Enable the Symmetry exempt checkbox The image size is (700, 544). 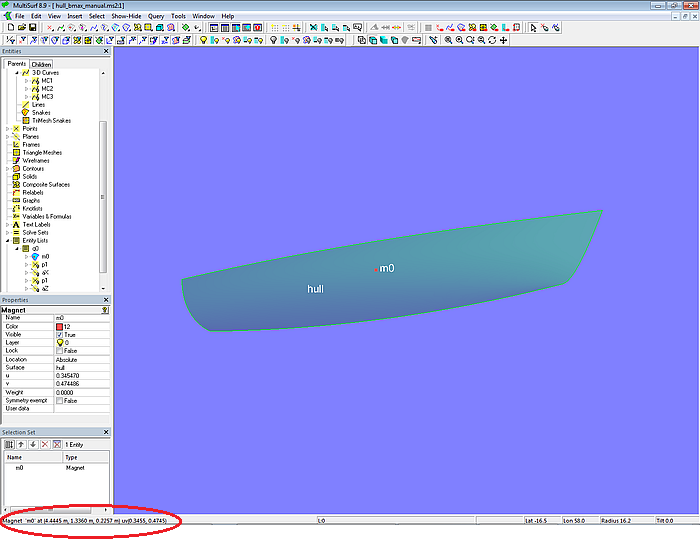[60, 400]
